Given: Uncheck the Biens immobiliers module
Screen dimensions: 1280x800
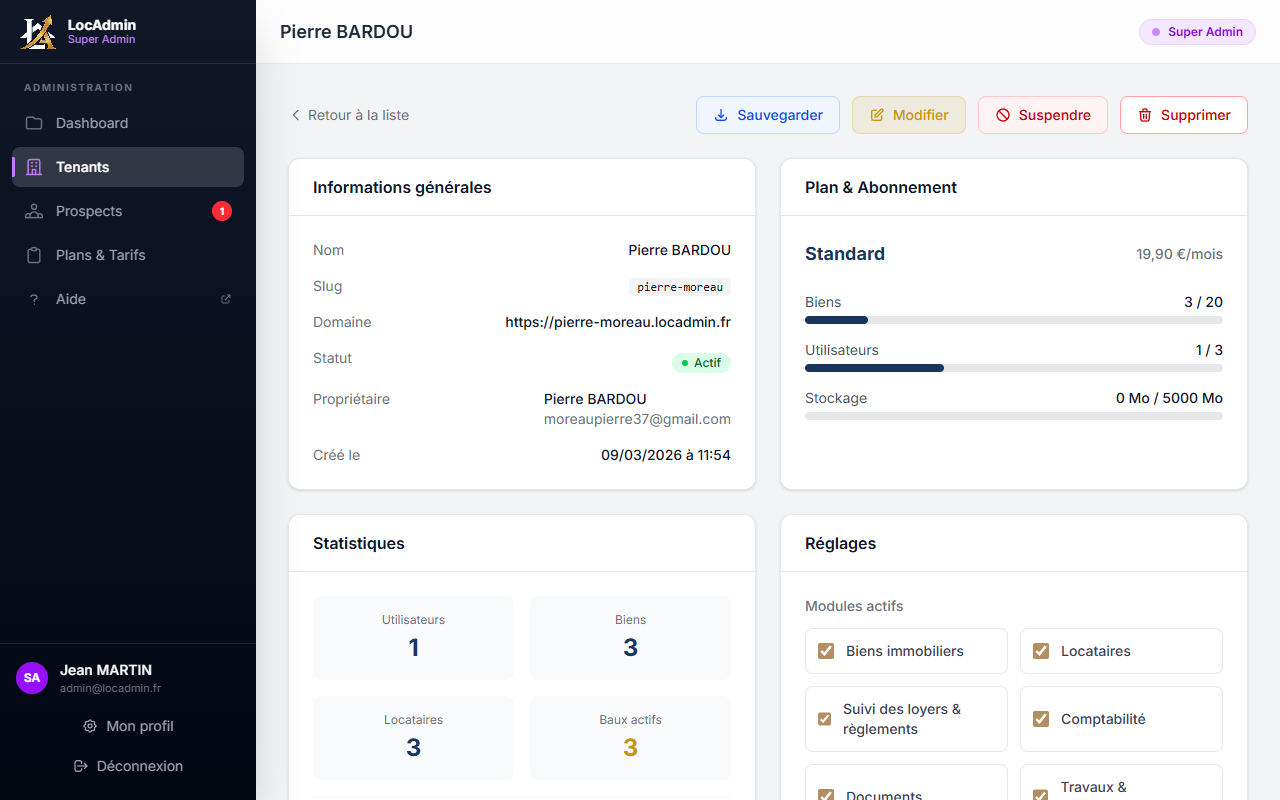Looking at the screenshot, I should coord(825,650).
